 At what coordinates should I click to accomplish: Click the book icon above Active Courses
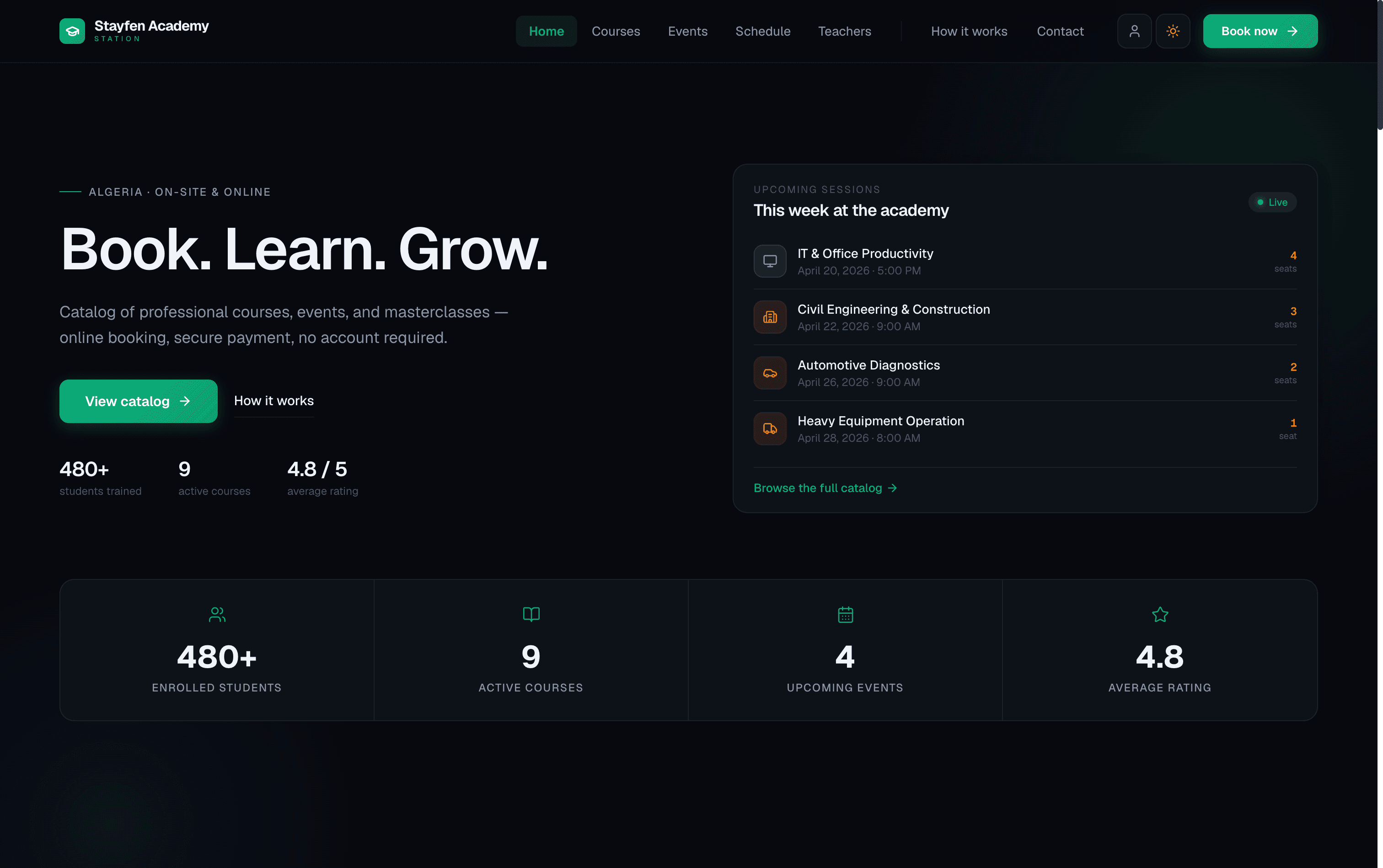[x=531, y=614]
